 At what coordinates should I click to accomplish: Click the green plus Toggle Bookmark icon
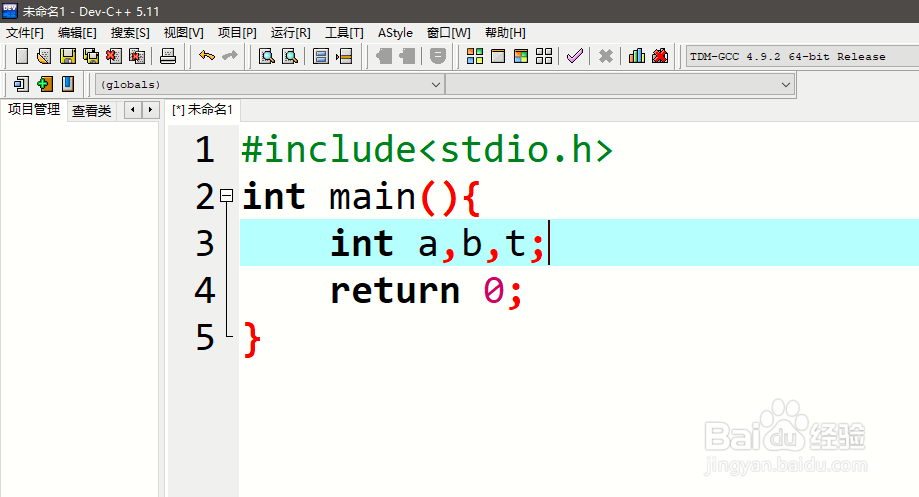coord(45,84)
